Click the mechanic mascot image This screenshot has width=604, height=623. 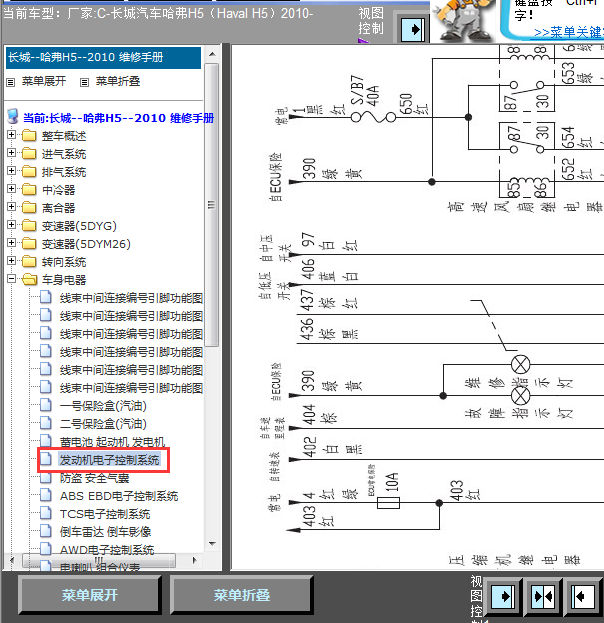463,20
